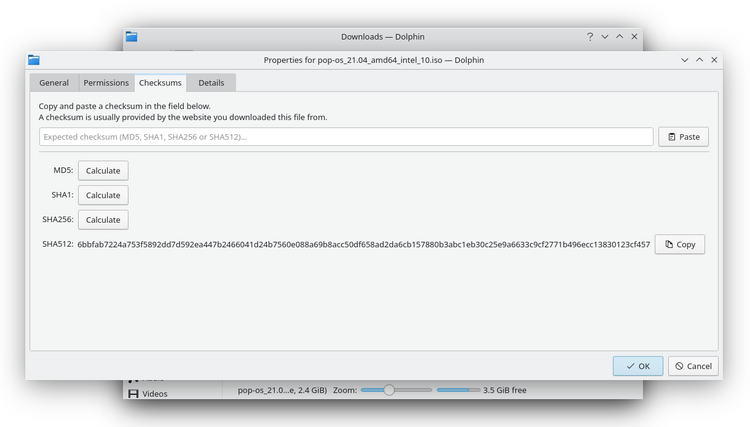Click the Cancel button
Screen dimensions: 750x427
click(x=693, y=366)
